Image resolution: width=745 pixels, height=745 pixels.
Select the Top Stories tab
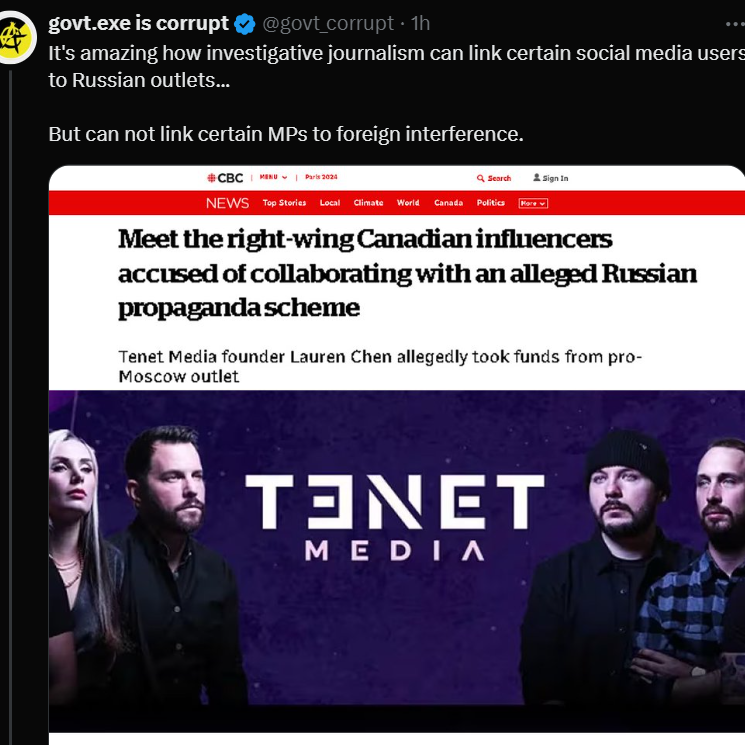(284, 203)
